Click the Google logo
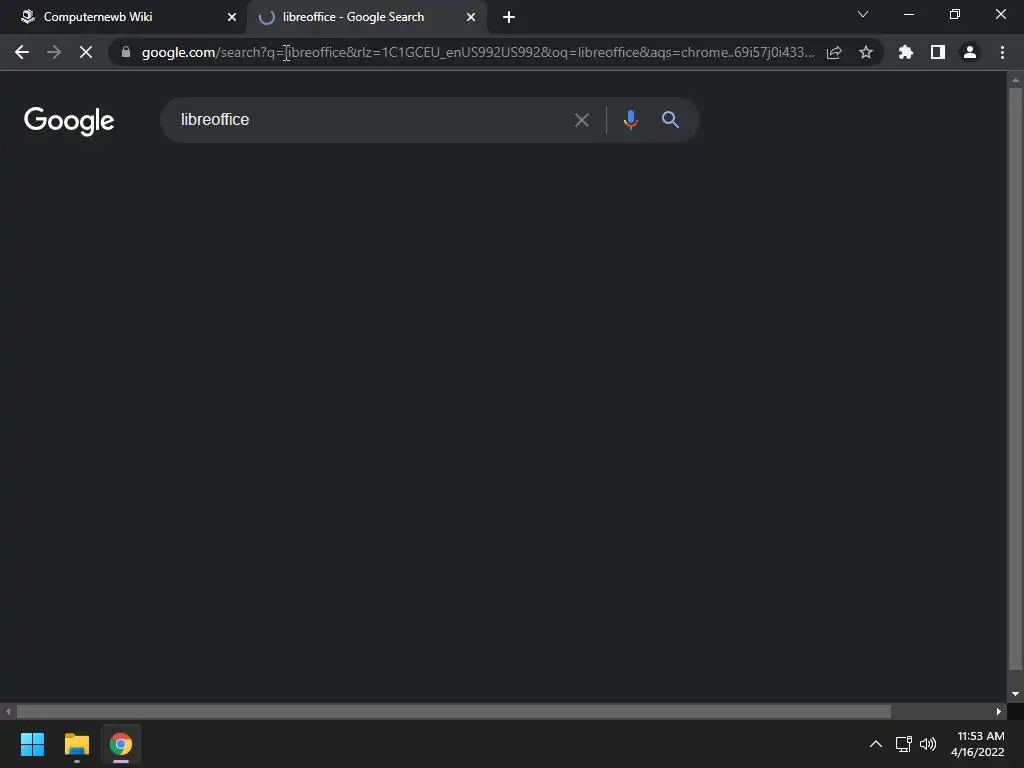The height and width of the screenshot is (768, 1024). point(69,121)
